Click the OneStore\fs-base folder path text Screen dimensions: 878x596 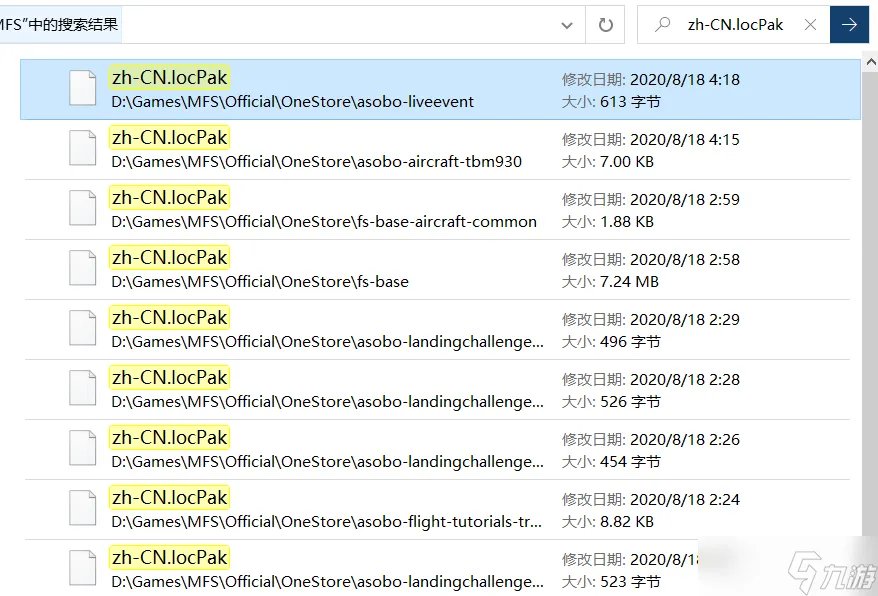[260, 282]
